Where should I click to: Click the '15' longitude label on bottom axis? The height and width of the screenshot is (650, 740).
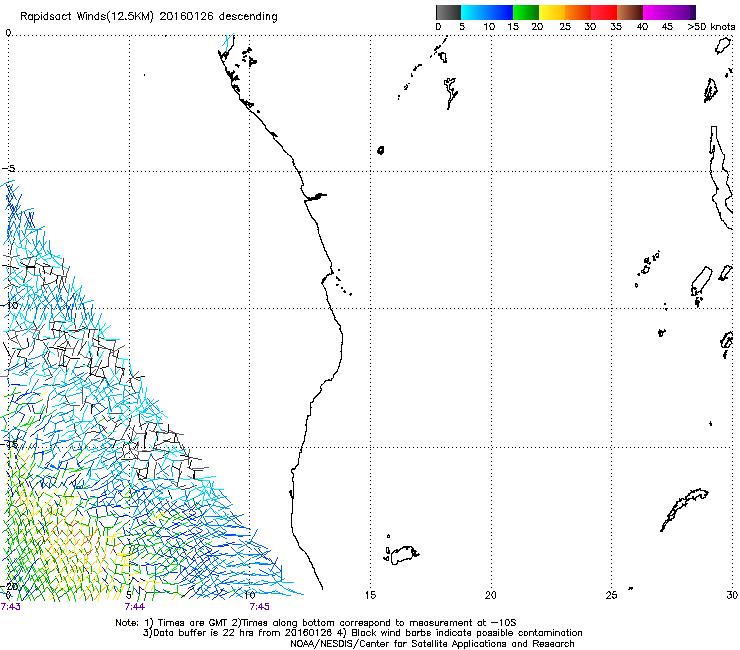pos(370,595)
